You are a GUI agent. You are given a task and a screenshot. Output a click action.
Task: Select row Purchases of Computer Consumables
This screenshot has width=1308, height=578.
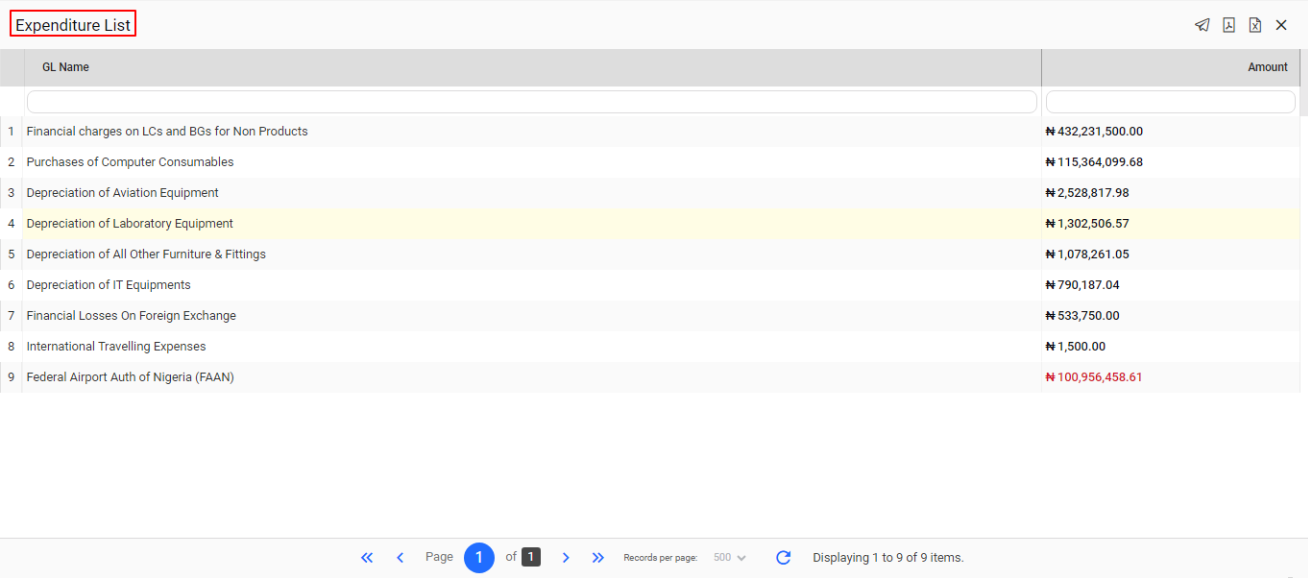[650, 162]
